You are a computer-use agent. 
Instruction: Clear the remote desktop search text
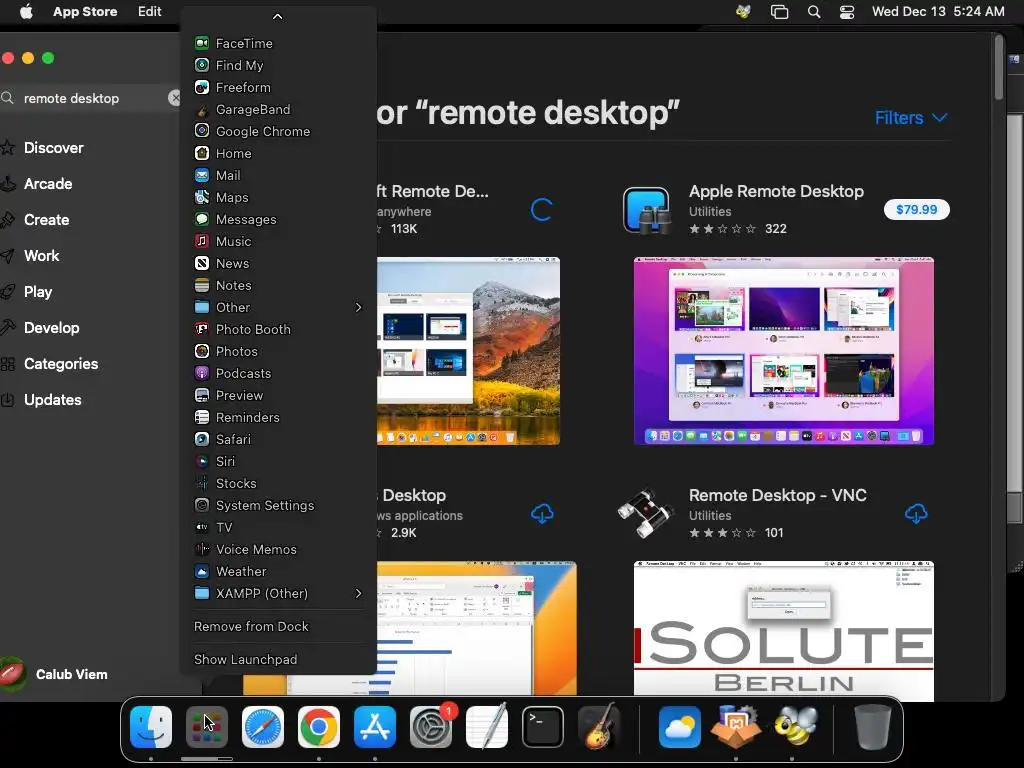pos(174,98)
